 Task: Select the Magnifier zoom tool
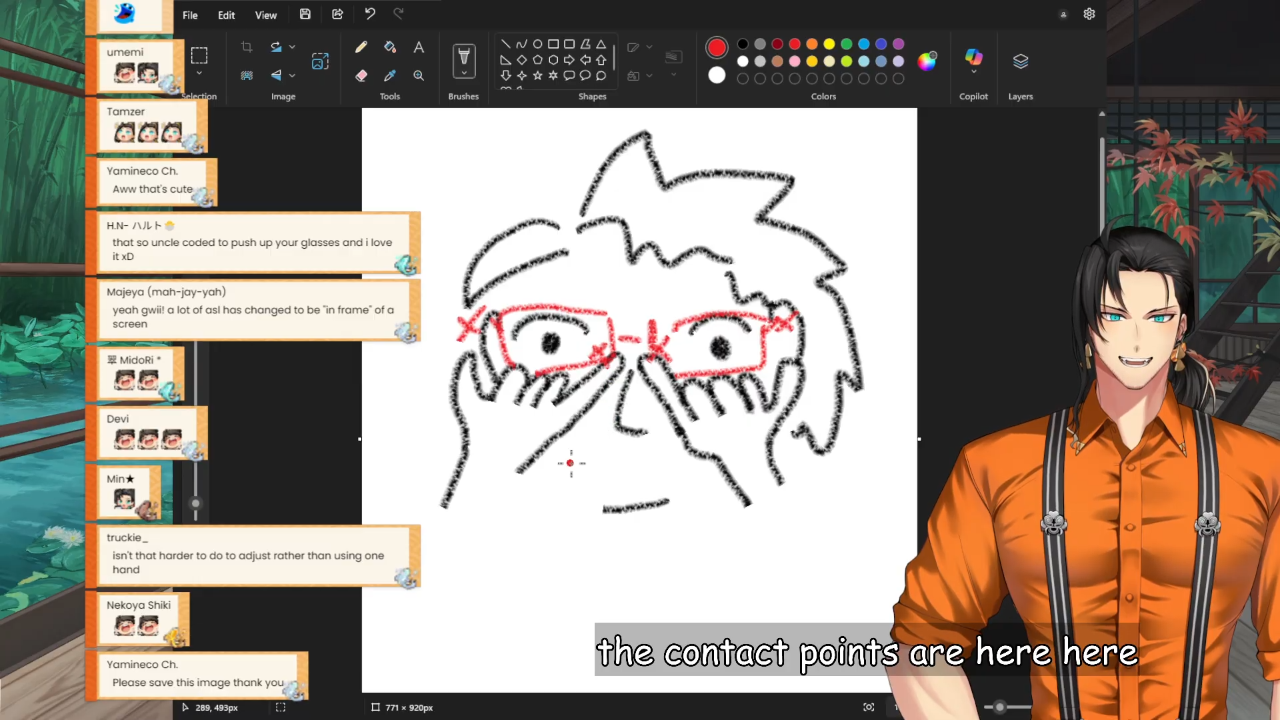pyautogui.click(x=418, y=75)
